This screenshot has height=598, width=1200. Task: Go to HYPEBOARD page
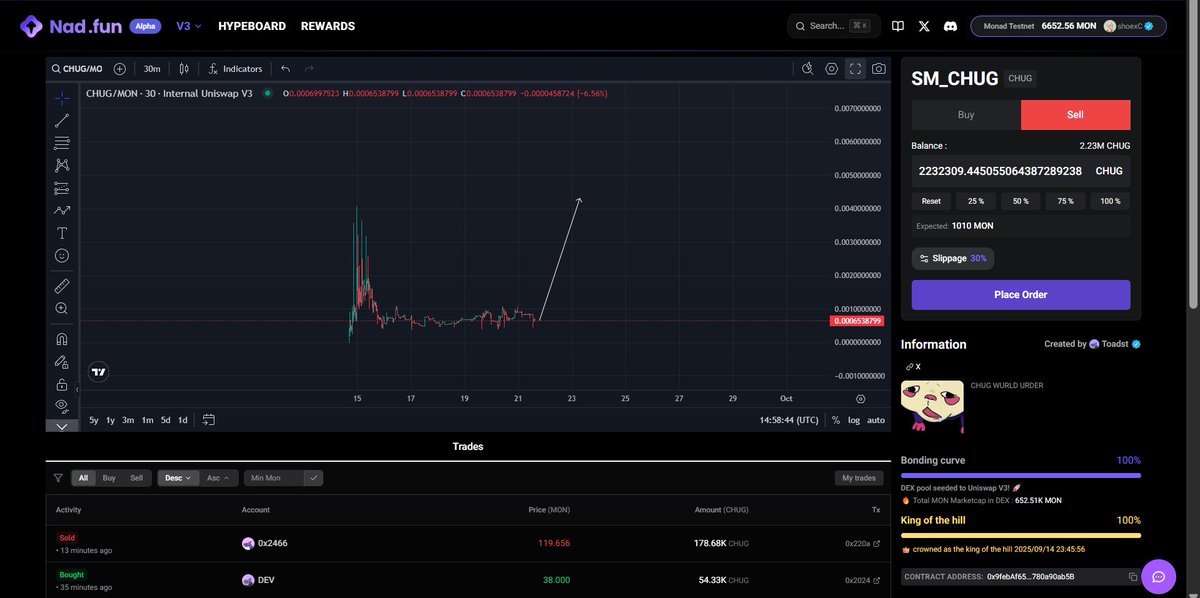pos(252,26)
